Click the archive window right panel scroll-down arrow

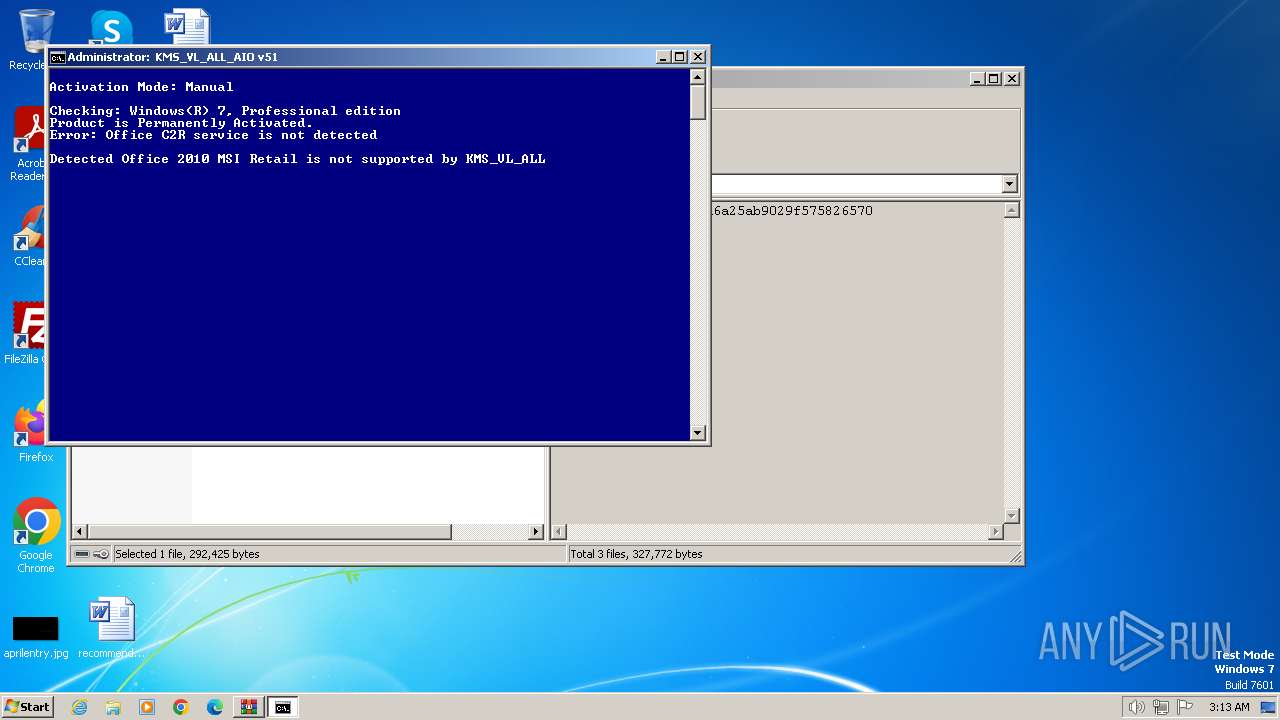pyautogui.click(x=1011, y=516)
